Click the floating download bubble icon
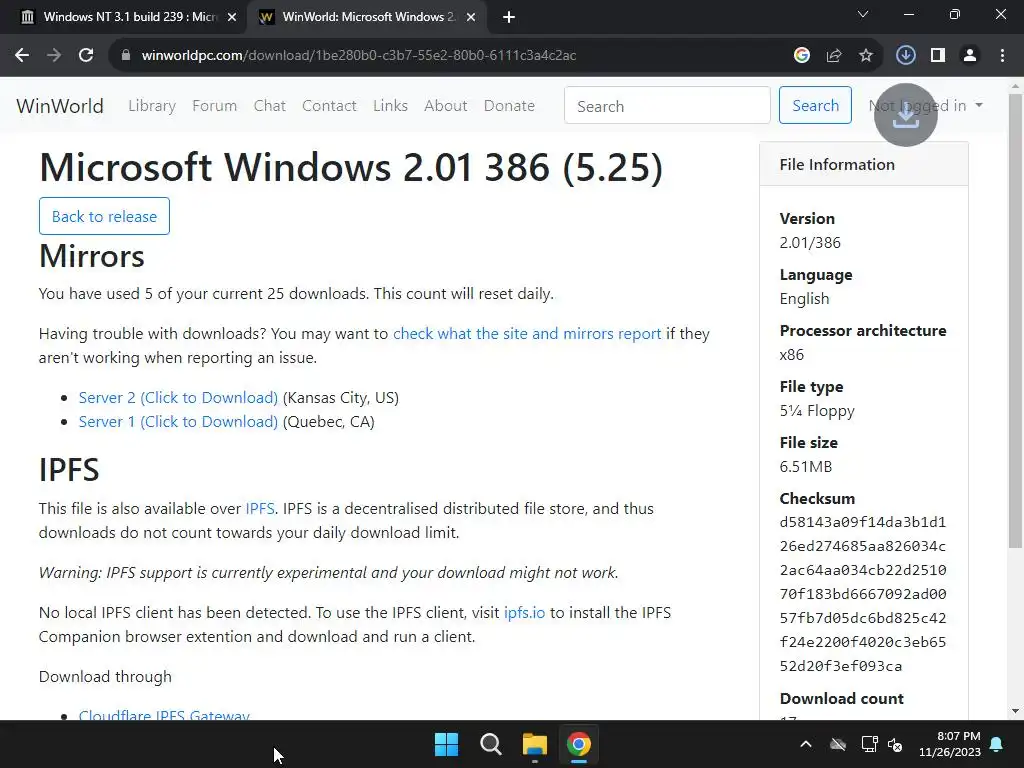Screen dimensions: 1024x768 [x=906, y=115]
